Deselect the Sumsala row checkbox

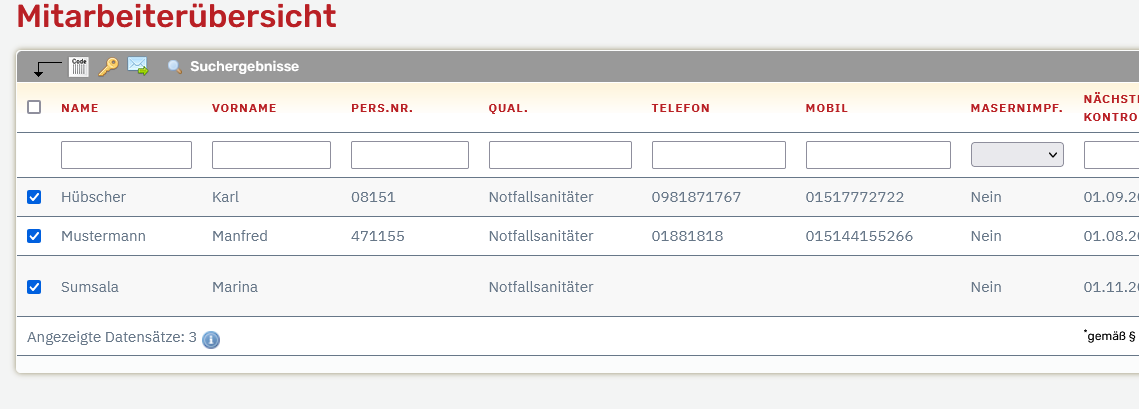coord(34,287)
